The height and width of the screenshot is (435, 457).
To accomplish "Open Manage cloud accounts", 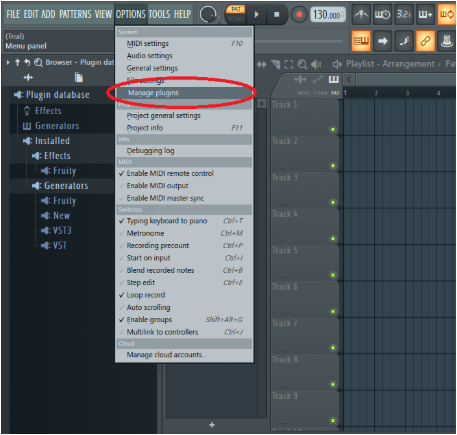I will (x=184, y=355).
